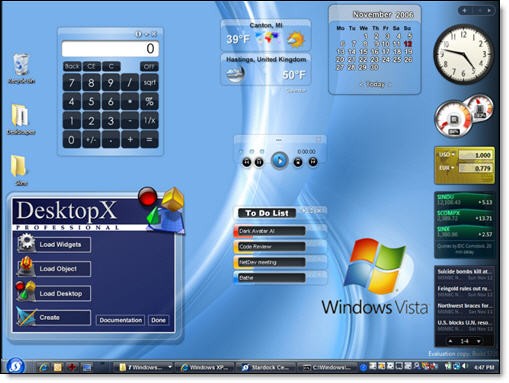Click the volume speaker tray icon
The height and width of the screenshot is (383, 509).
click(465, 367)
